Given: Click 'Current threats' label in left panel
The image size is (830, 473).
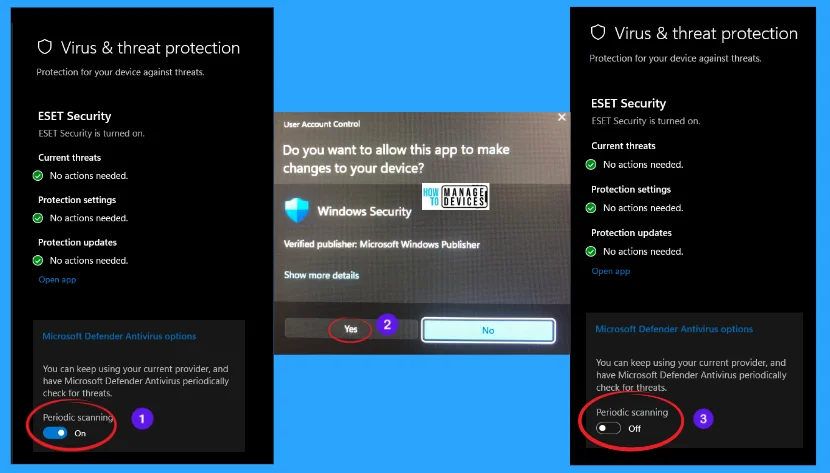Looking at the screenshot, I should (x=69, y=158).
